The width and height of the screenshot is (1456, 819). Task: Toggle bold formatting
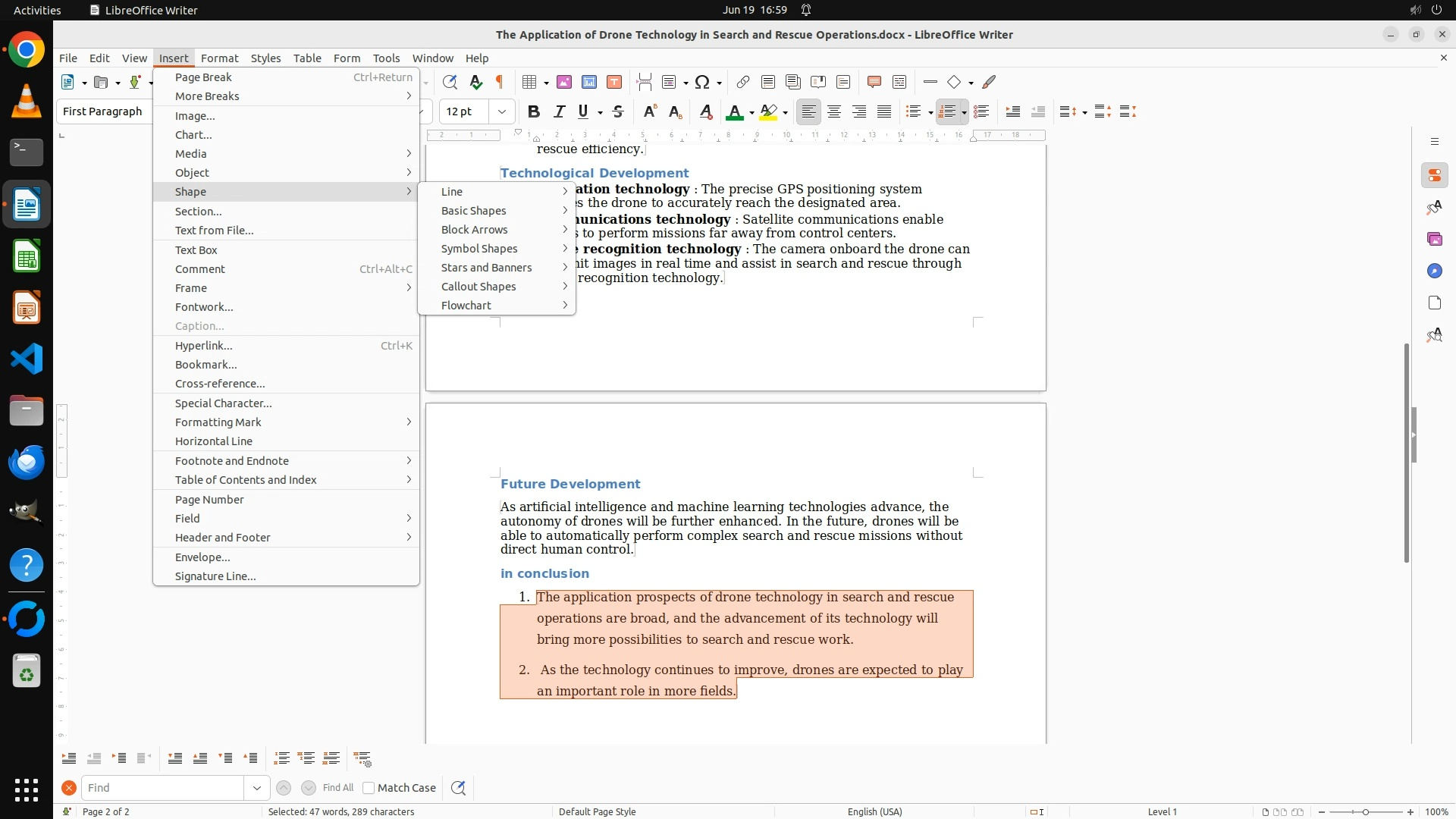[534, 111]
